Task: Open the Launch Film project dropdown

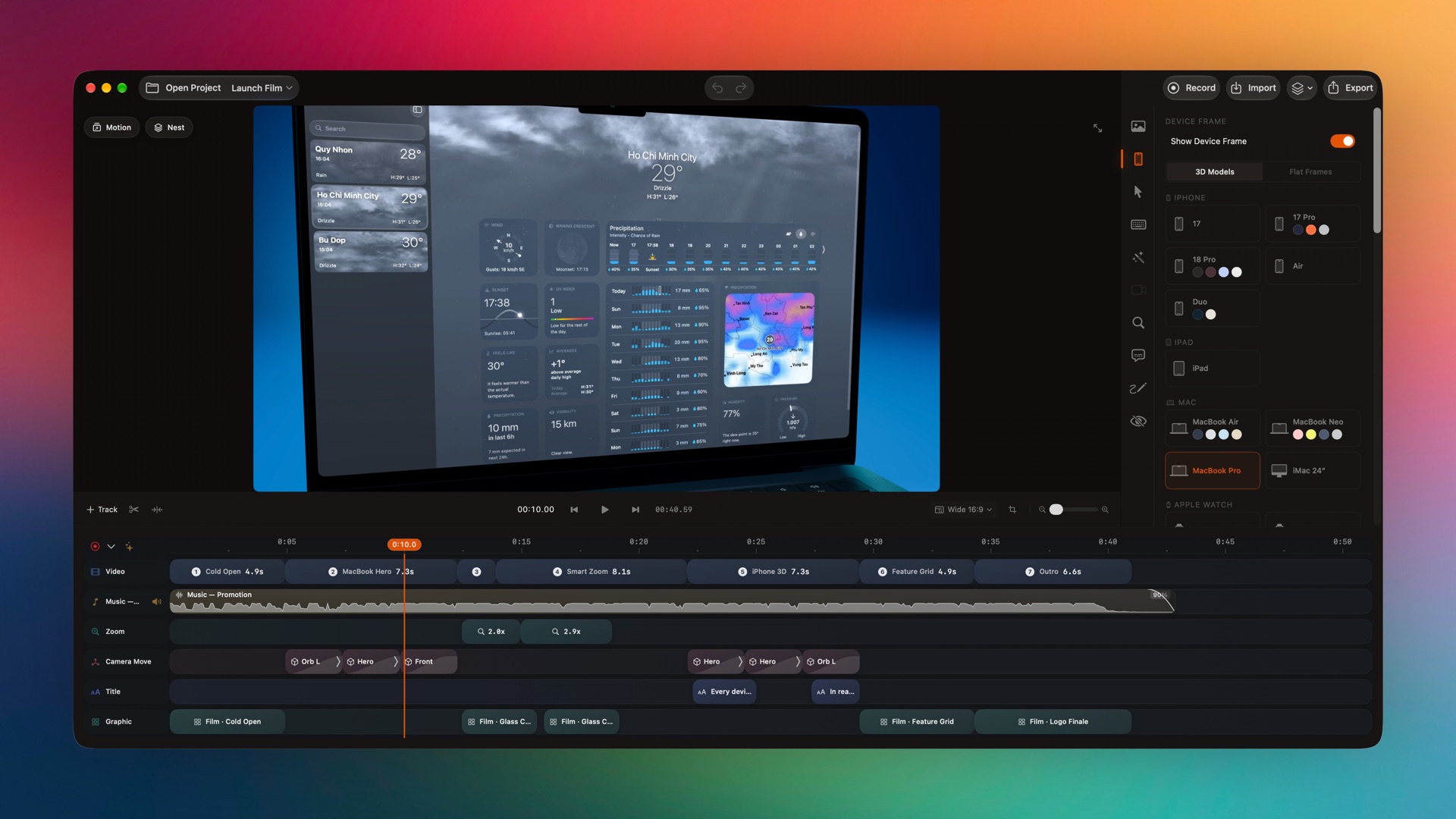Action: 262,88
